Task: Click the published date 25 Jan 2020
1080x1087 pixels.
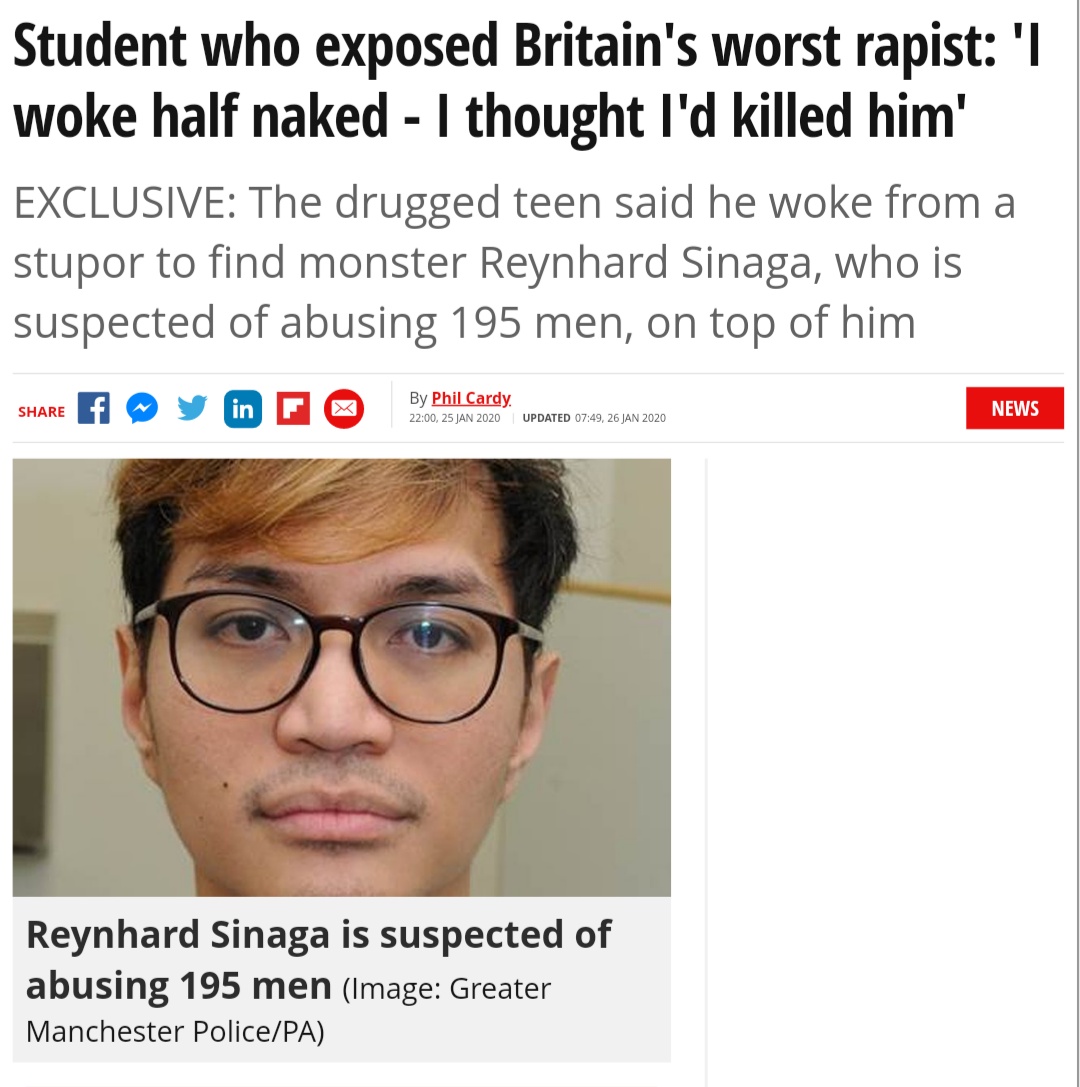Action: [455, 418]
